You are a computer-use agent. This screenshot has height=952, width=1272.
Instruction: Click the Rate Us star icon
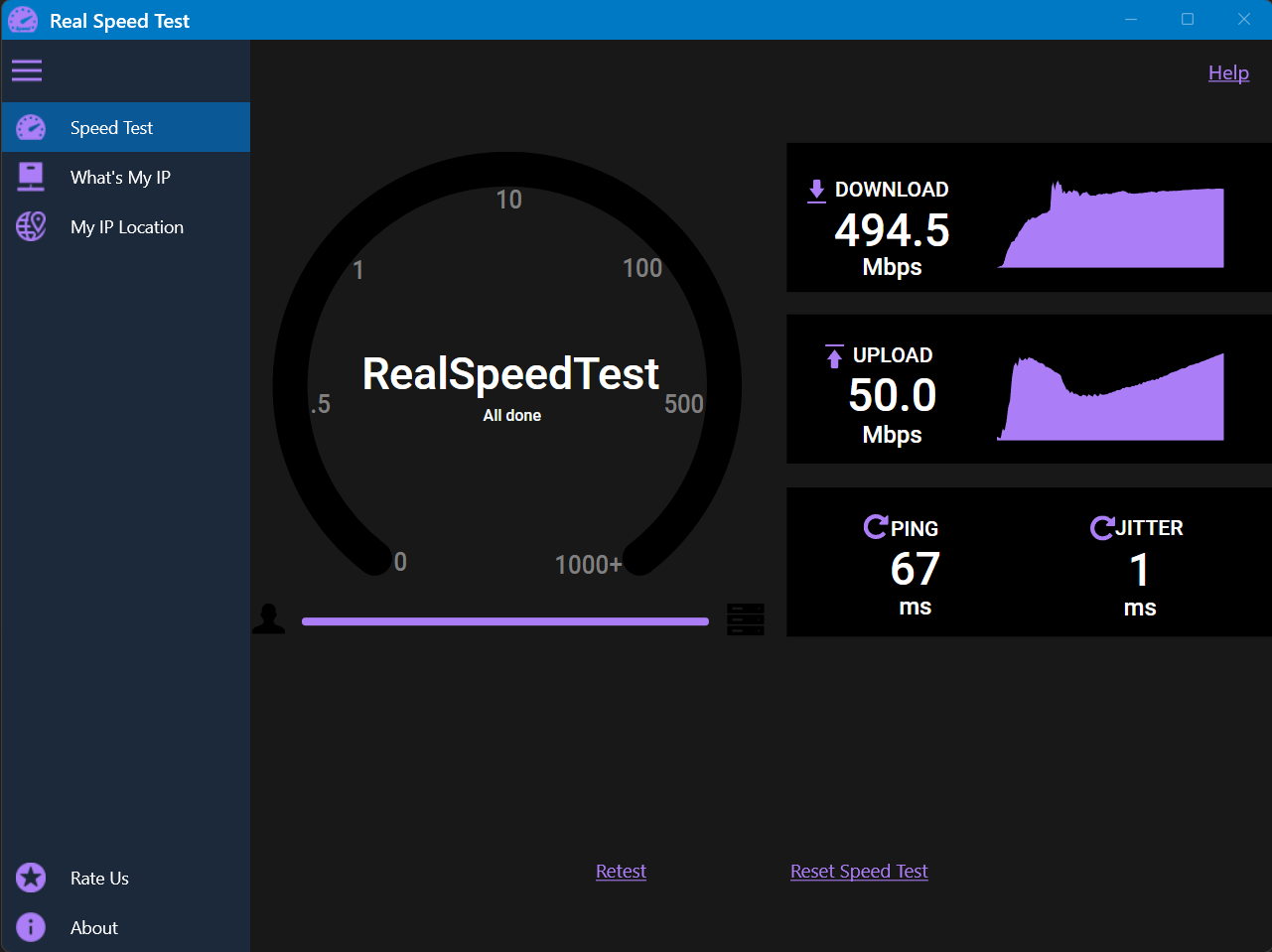point(30,878)
